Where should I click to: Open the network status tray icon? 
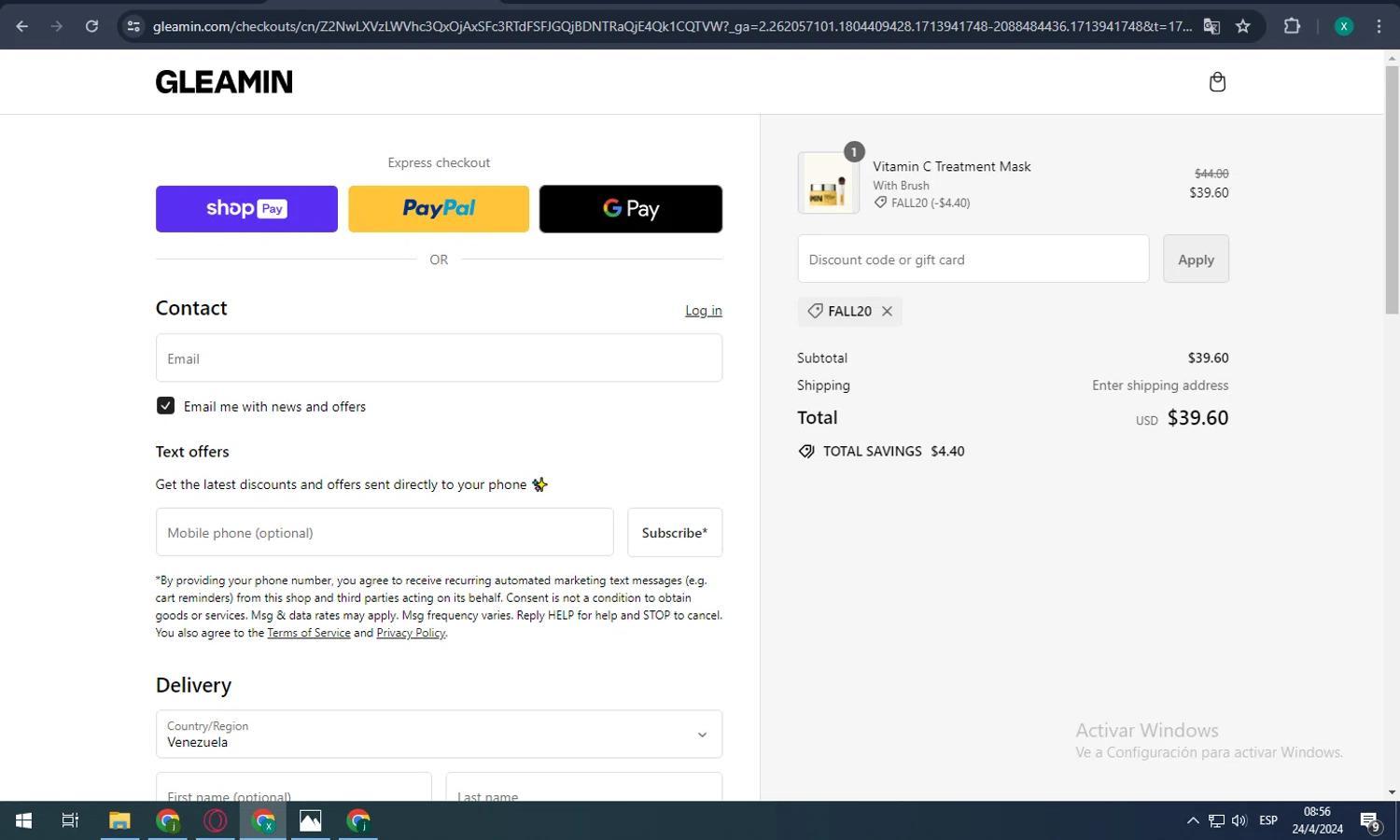[1216, 820]
